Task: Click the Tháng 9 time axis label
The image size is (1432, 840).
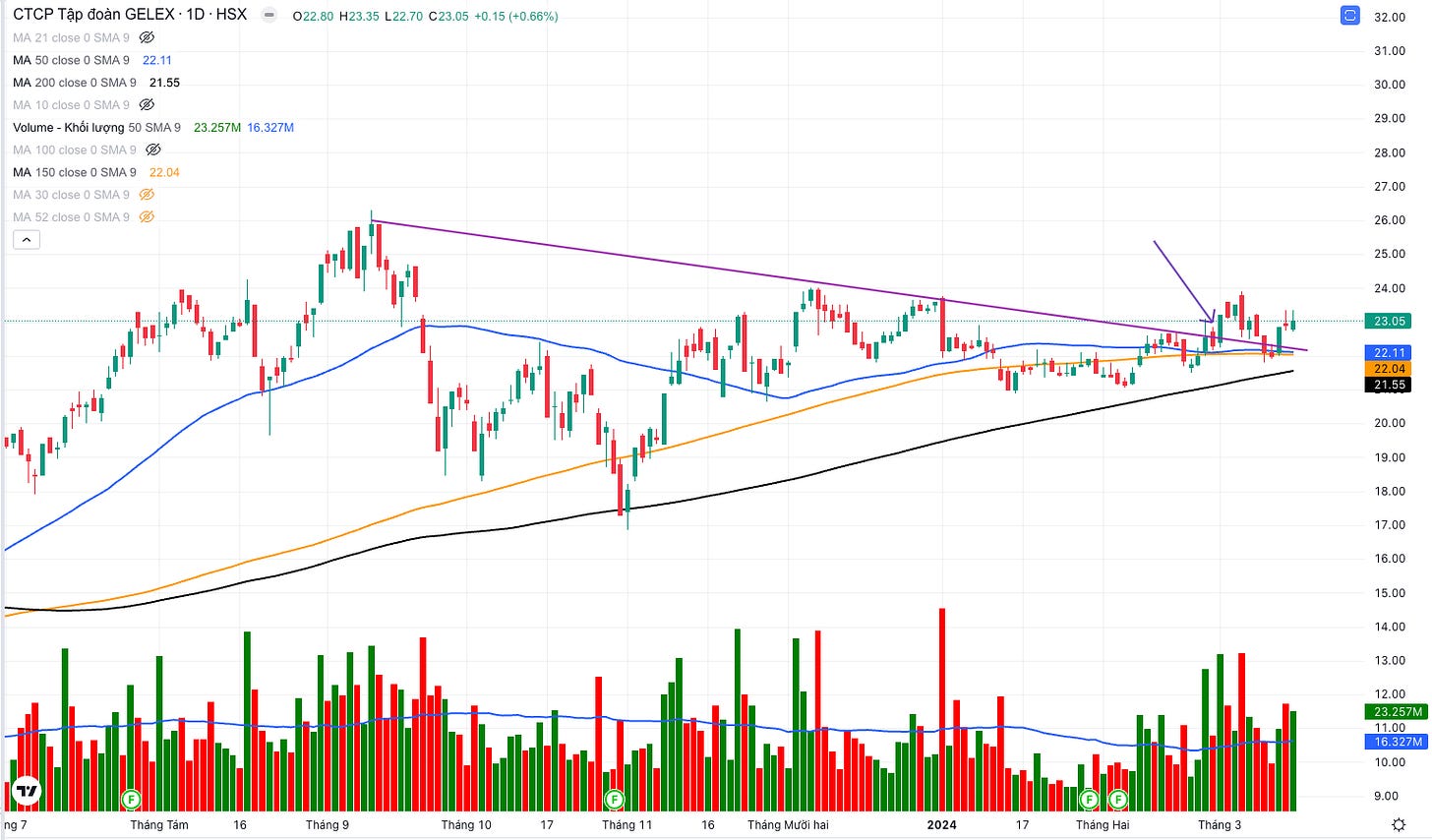Action: coord(327,824)
